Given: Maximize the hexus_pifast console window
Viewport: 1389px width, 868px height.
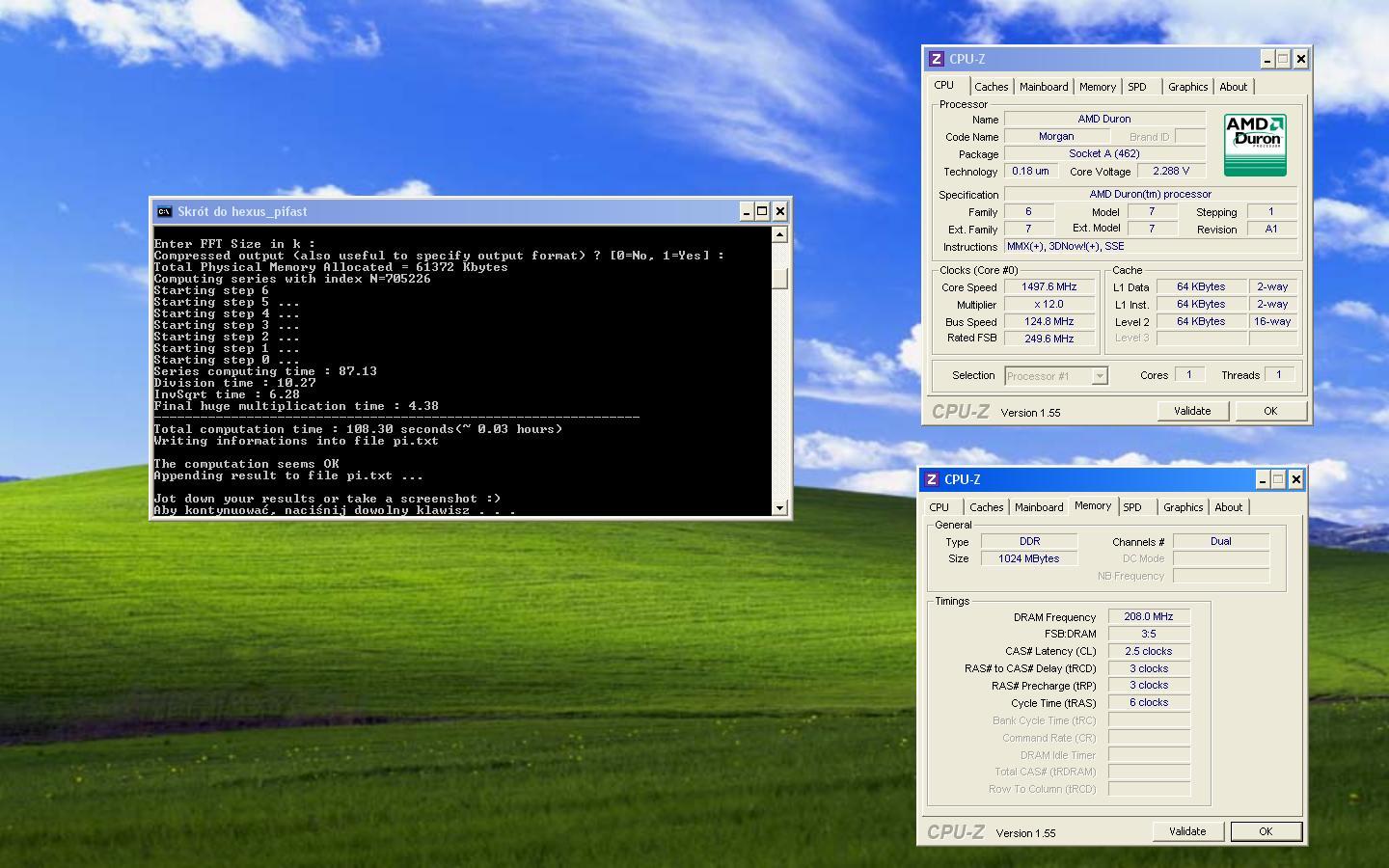Looking at the screenshot, I should click(x=763, y=211).
